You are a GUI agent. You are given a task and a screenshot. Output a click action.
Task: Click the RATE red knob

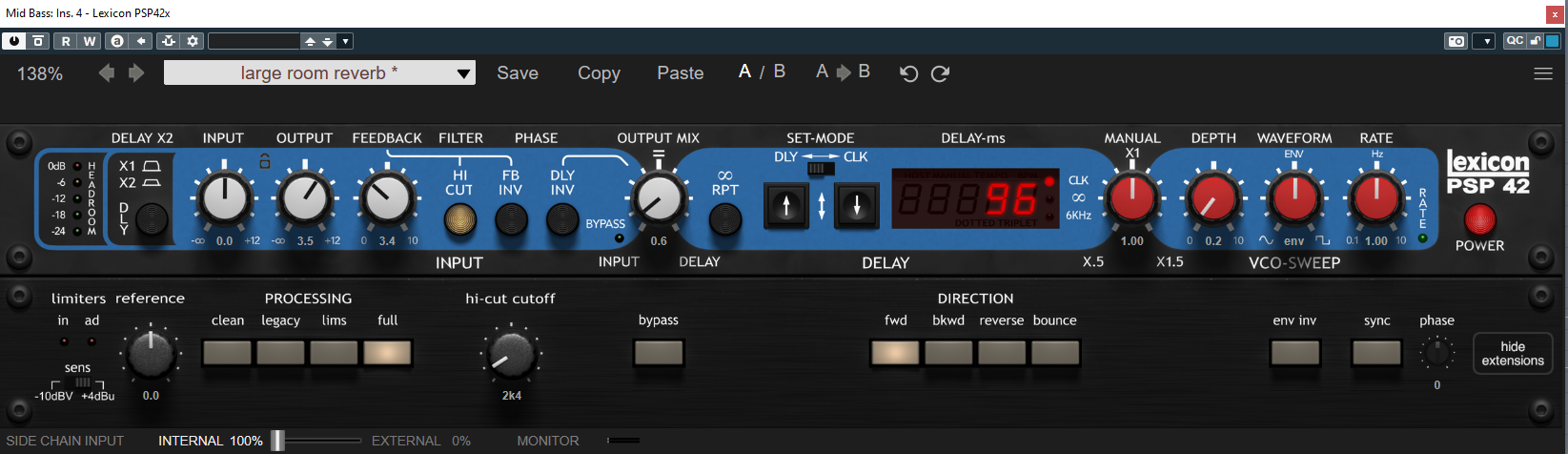point(1375,198)
